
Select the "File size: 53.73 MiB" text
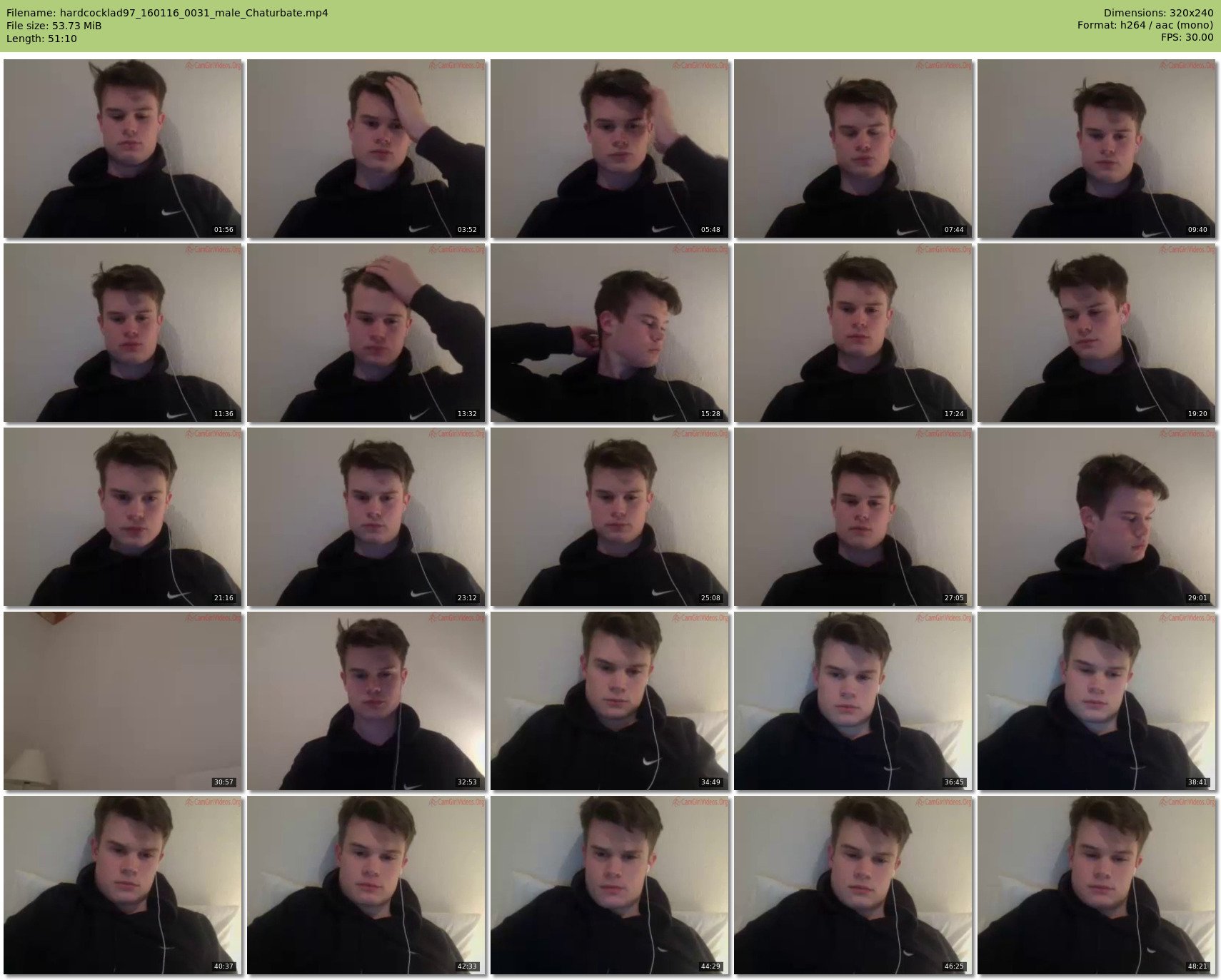click(x=54, y=26)
